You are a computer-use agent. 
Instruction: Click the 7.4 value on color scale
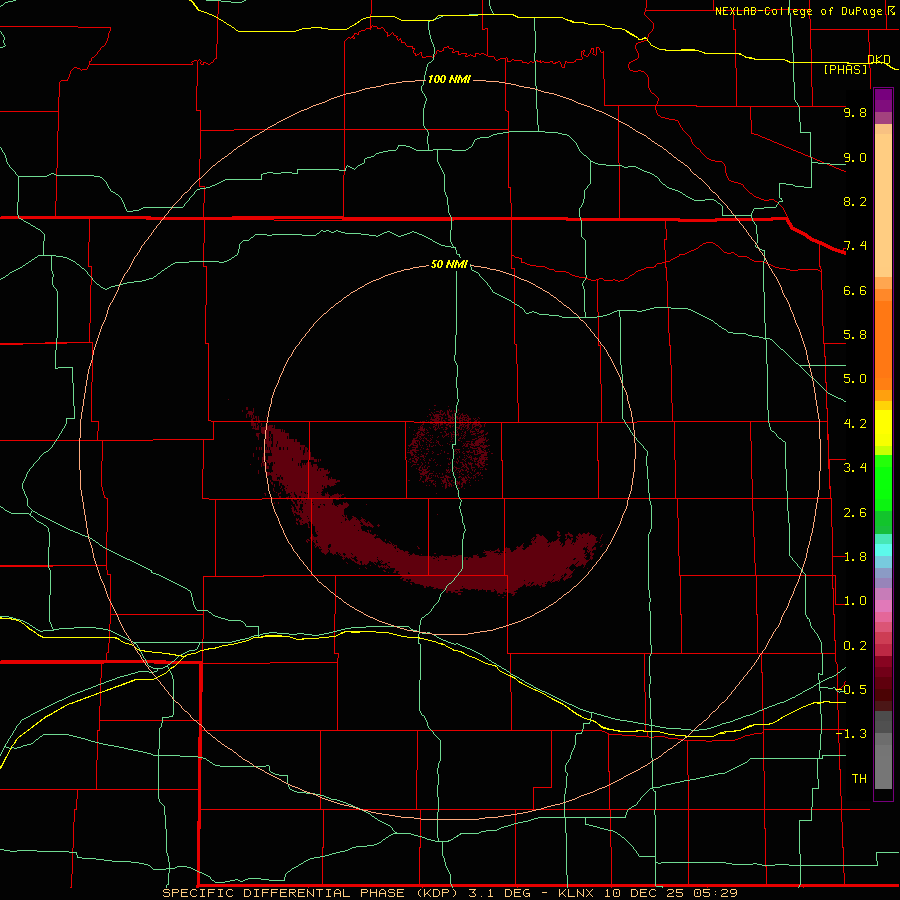(855, 246)
